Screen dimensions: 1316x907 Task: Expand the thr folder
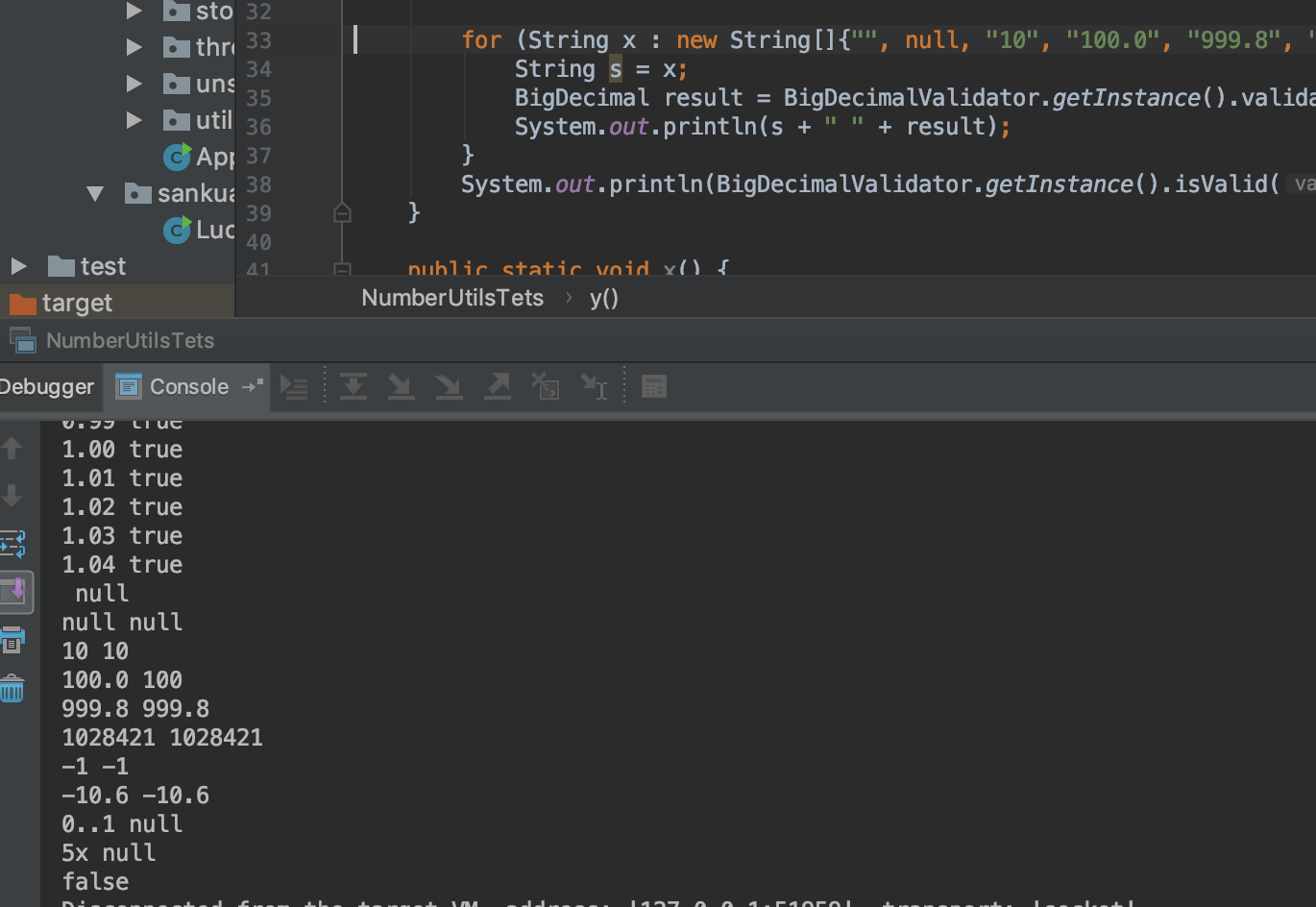tap(134, 47)
